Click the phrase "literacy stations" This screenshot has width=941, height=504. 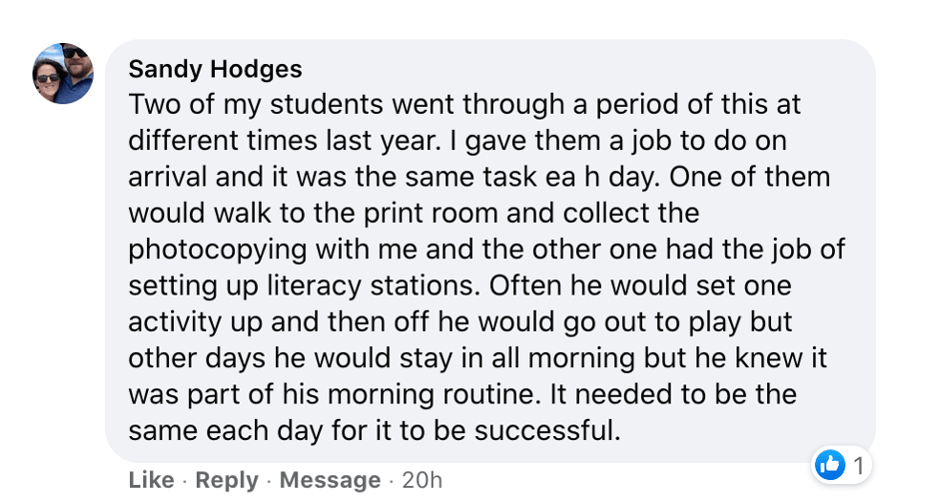385,286
